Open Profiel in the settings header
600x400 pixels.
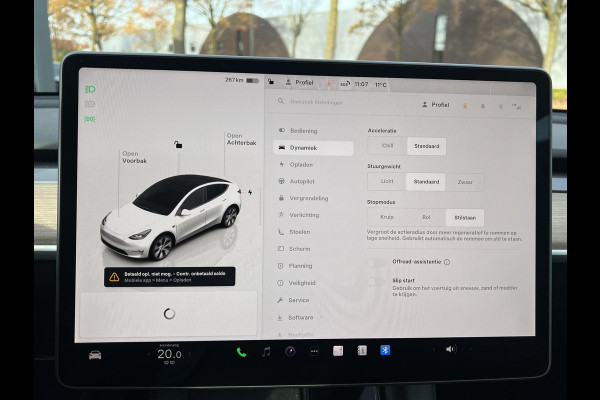435,104
